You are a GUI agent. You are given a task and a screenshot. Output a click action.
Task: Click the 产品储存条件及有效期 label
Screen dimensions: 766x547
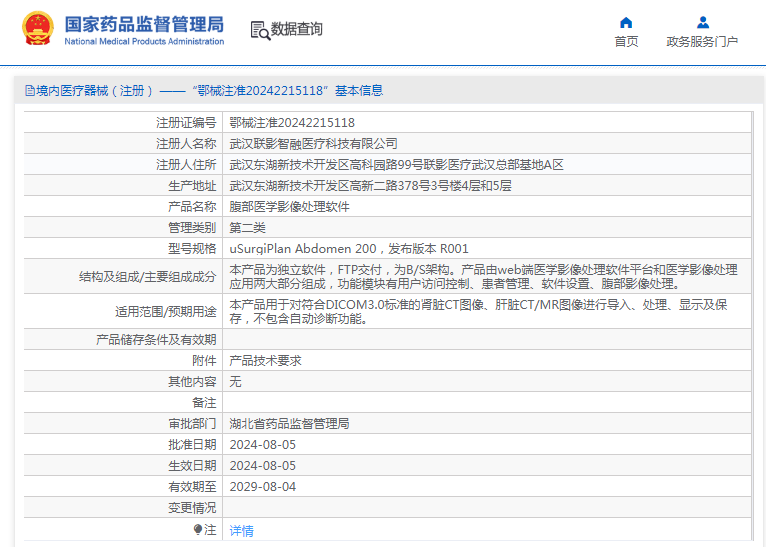point(156,339)
